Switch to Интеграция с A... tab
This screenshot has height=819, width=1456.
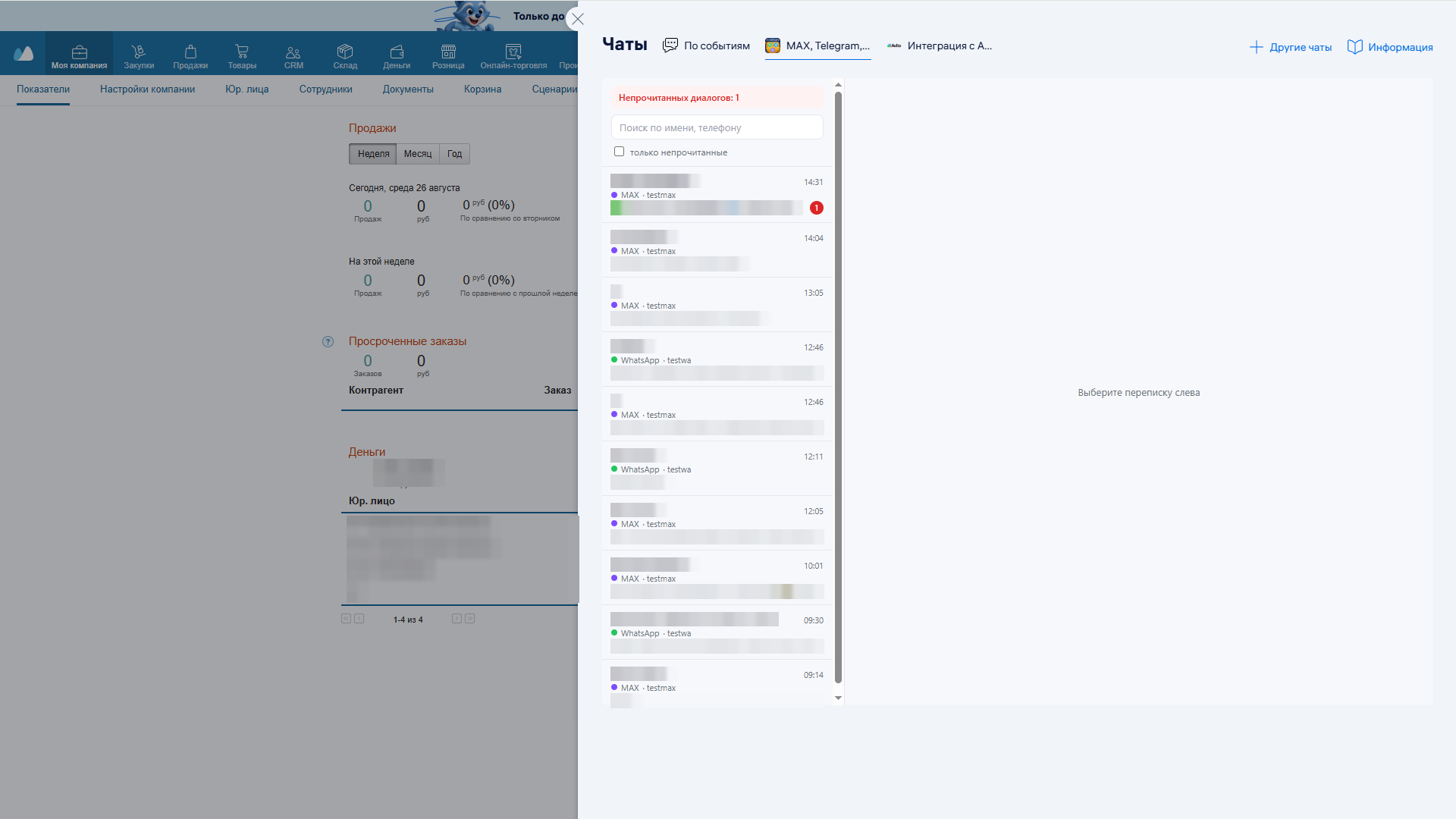(940, 45)
